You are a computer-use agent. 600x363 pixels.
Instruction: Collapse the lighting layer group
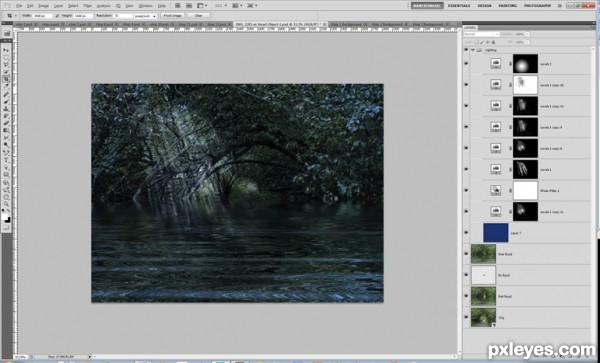tap(473, 50)
